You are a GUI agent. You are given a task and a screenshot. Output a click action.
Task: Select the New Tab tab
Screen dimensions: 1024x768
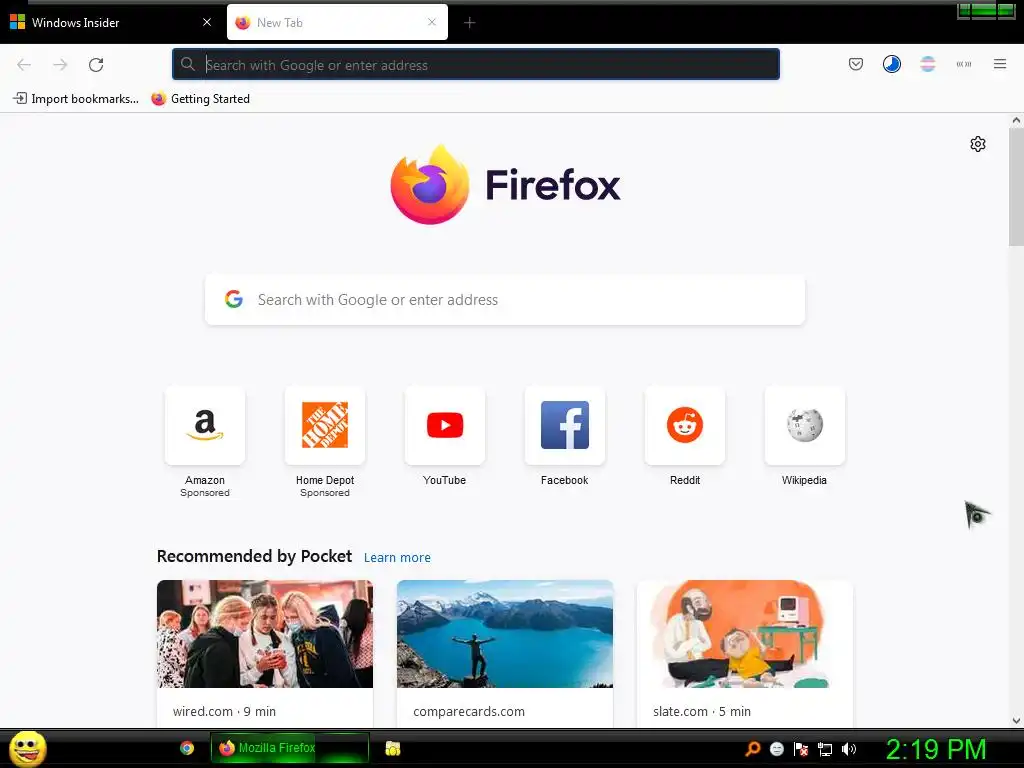[x=337, y=22]
